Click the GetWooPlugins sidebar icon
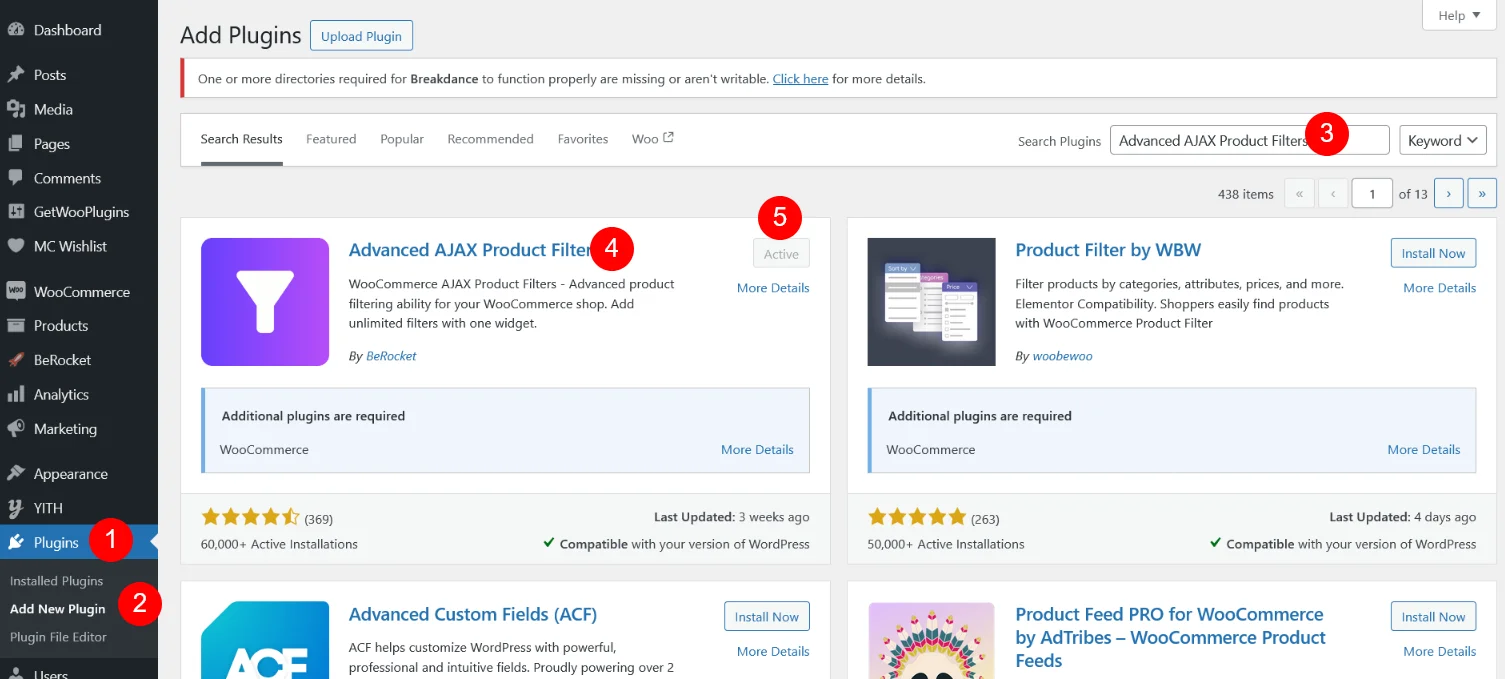1505x679 pixels. point(16,212)
